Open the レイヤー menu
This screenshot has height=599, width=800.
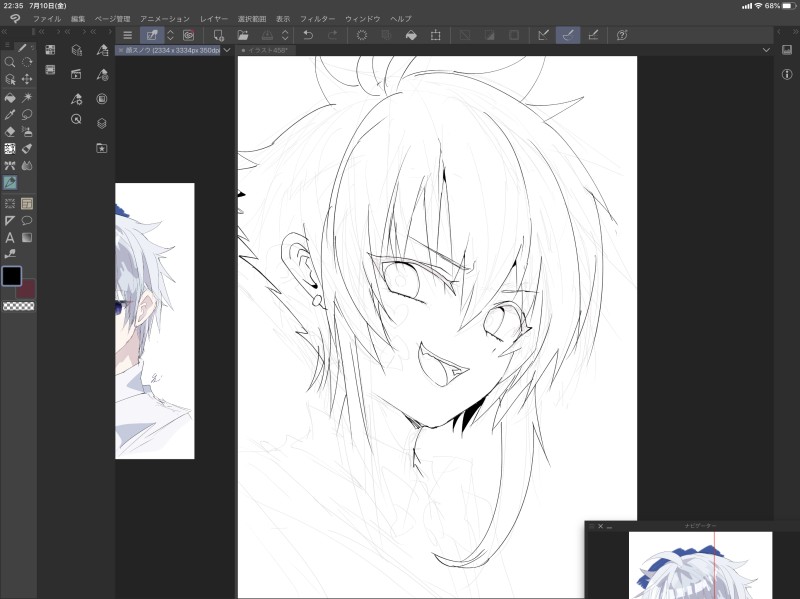[214, 19]
